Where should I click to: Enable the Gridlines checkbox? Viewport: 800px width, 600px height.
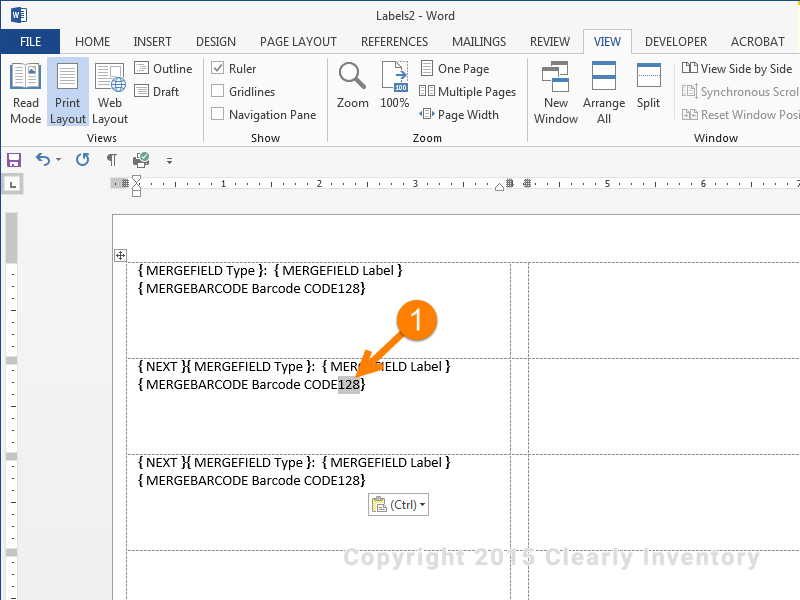218,91
